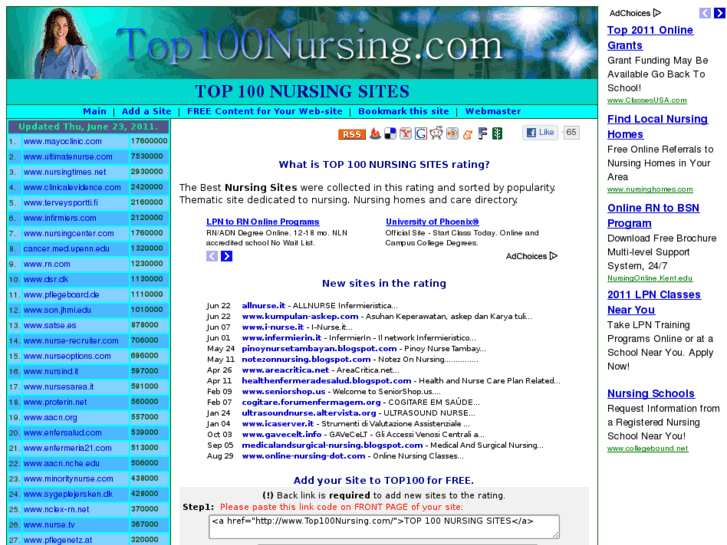Open www.infirmiers.com link
Viewport: 727px width, 545px height.
(x=60, y=218)
